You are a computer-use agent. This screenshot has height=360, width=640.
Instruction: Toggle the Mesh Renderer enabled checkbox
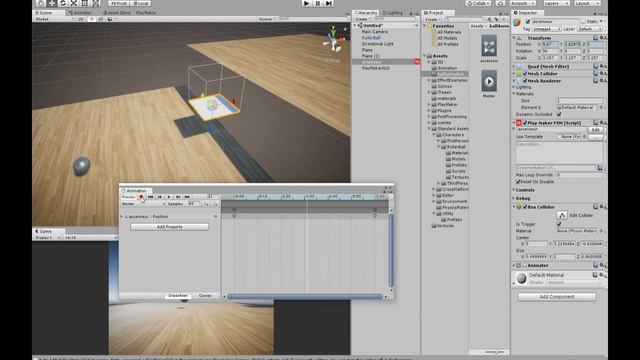click(x=525, y=81)
